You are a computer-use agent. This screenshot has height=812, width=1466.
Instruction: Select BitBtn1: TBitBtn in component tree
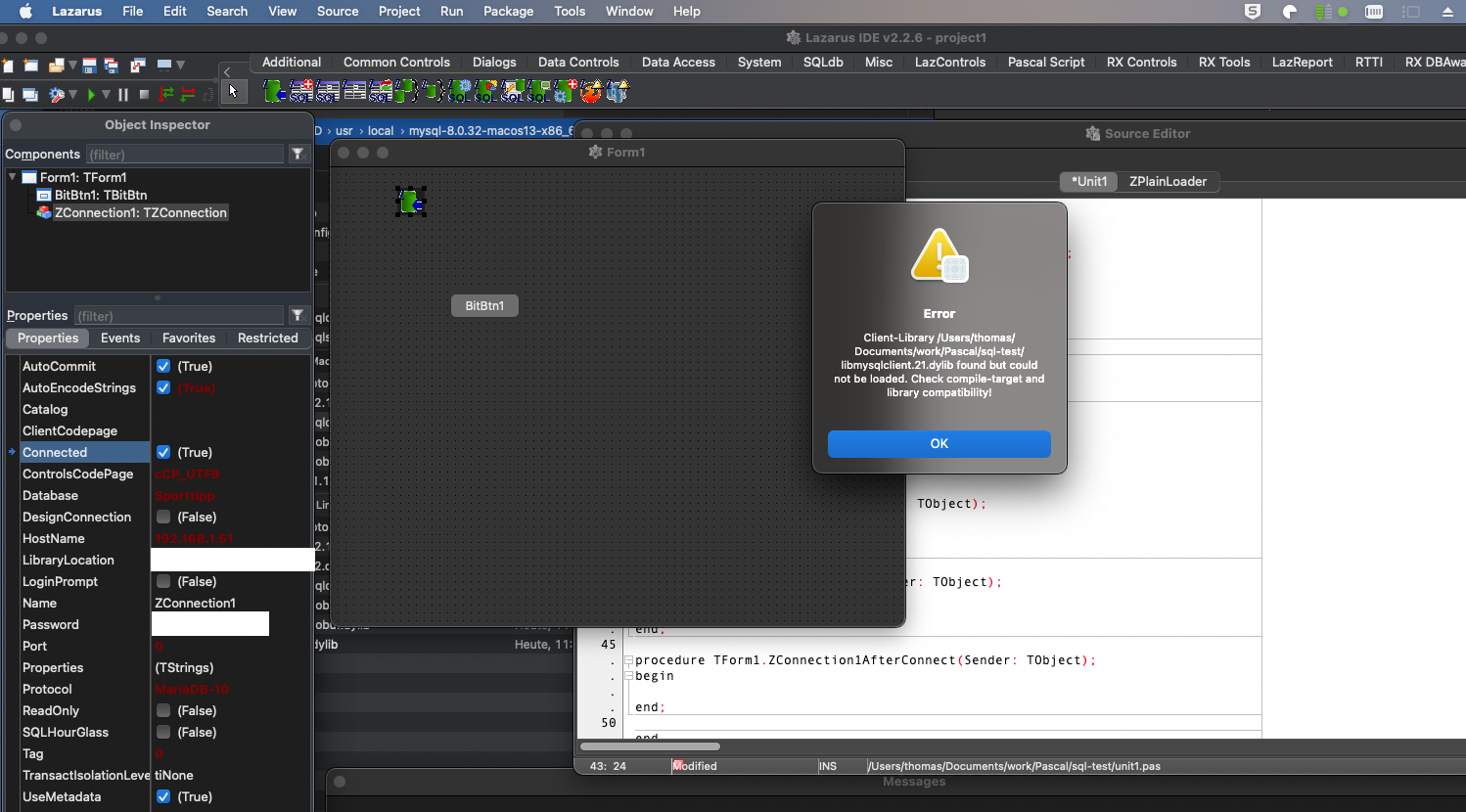coord(101,195)
